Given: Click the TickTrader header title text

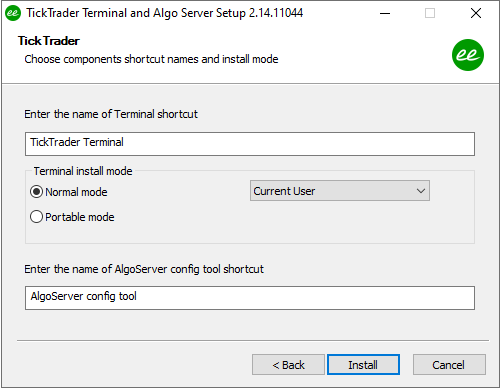Looking at the screenshot, I should (x=49, y=41).
